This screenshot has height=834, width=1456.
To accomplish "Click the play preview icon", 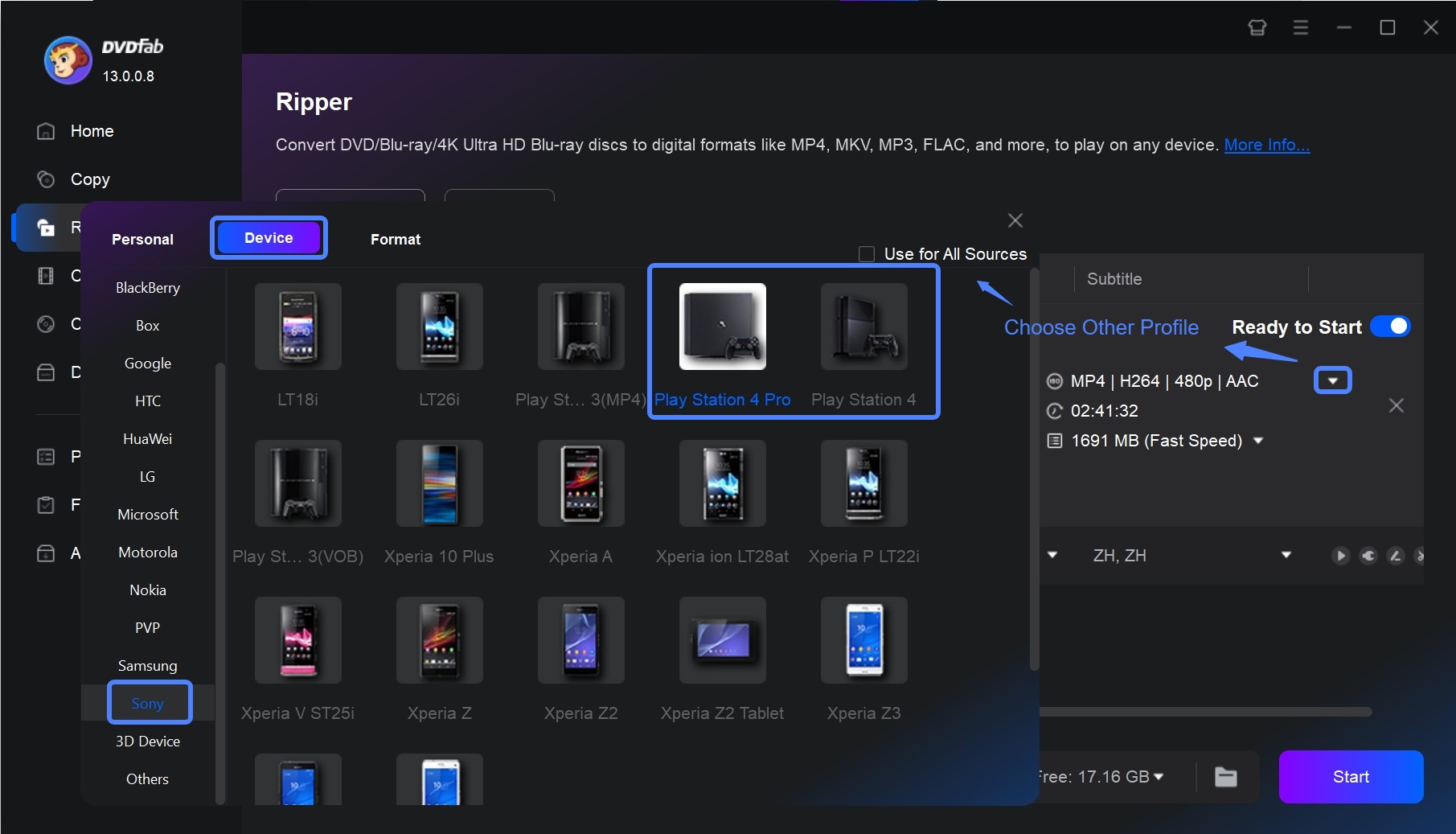I will [x=1340, y=556].
